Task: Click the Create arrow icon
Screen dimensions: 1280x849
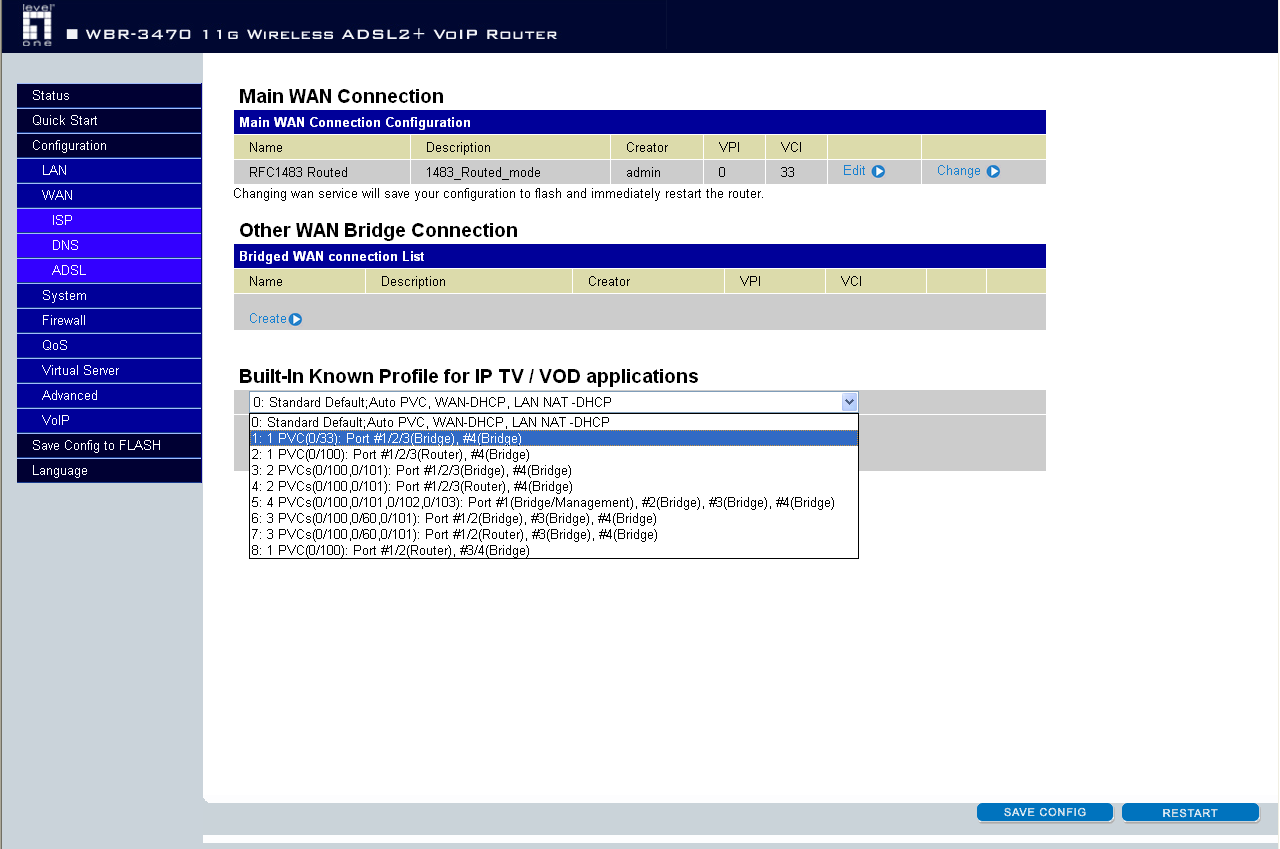Action: pyautogui.click(x=295, y=319)
